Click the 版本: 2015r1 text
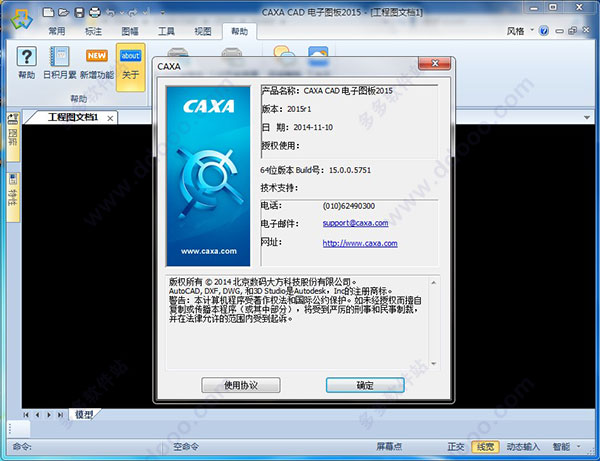 (x=286, y=109)
